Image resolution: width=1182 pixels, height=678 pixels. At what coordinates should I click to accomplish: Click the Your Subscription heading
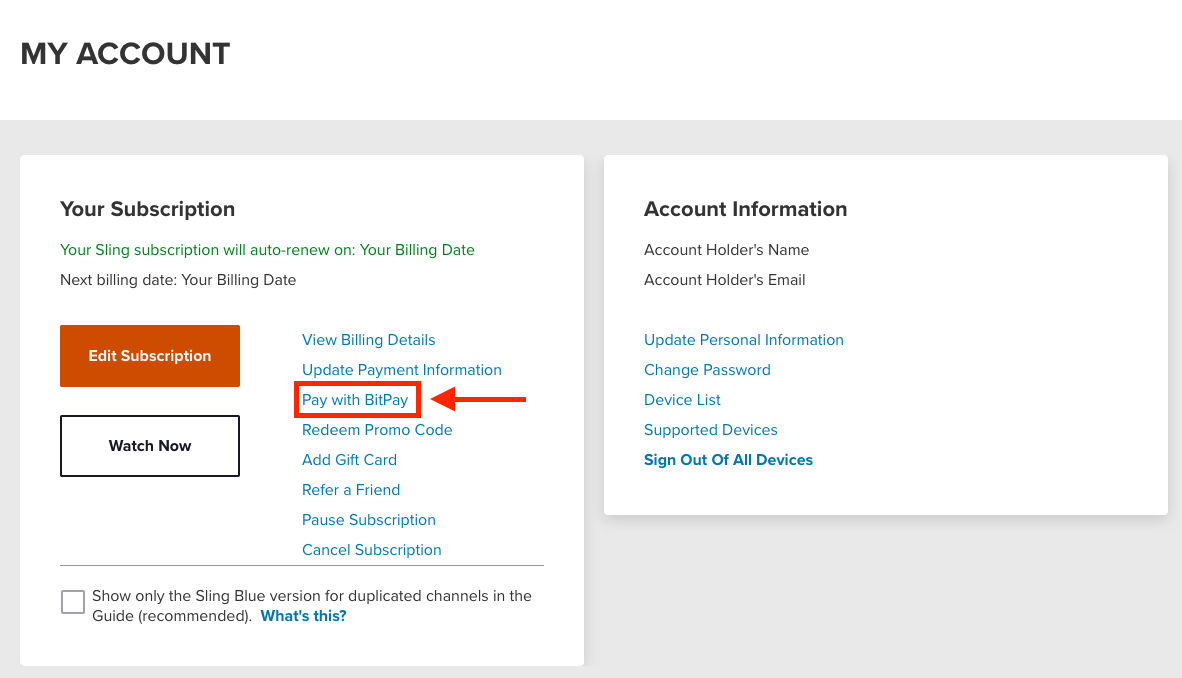click(x=148, y=209)
